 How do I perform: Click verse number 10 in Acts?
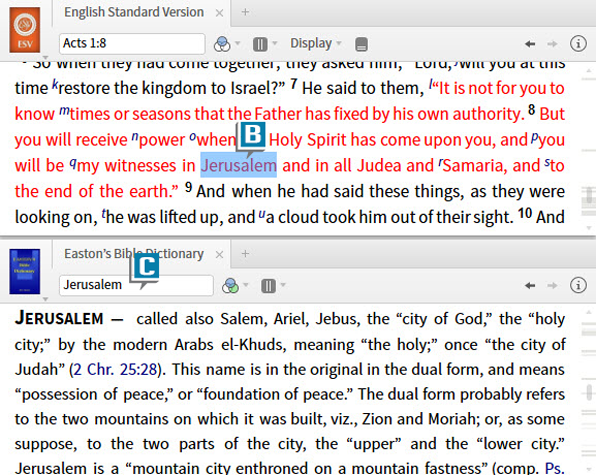[525, 213]
